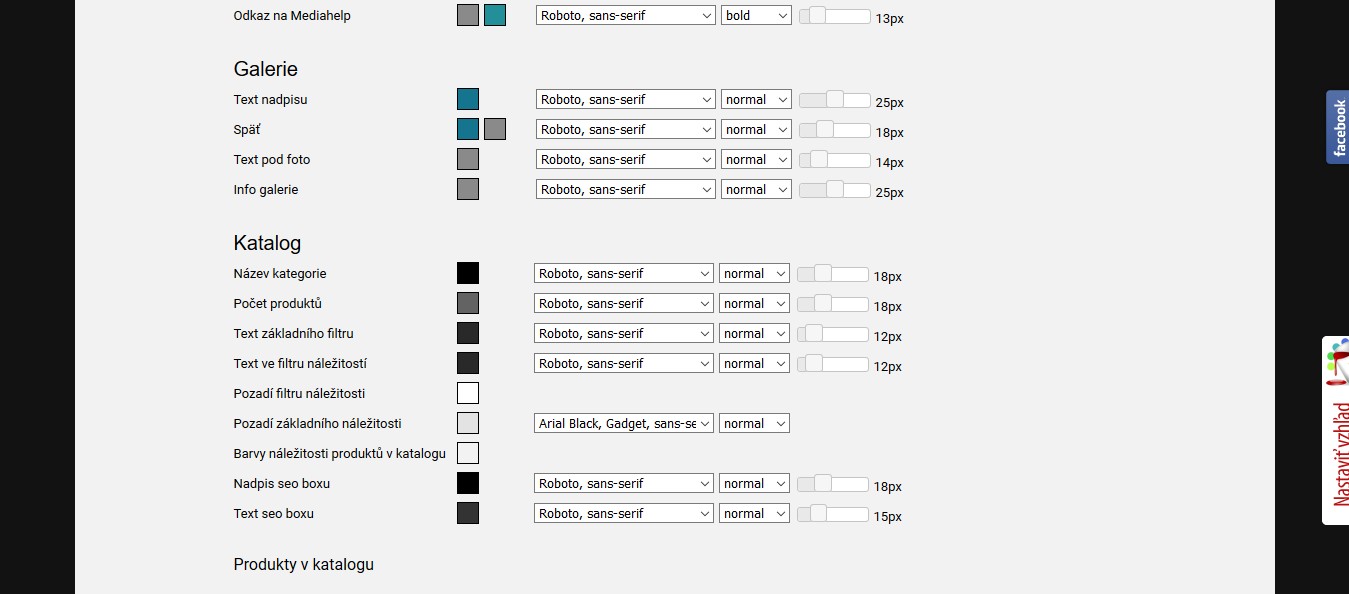The height and width of the screenshot is (594, 1349).
Task: Open the Nastaviť vzhľad side panel
Action: point(1336,431)
